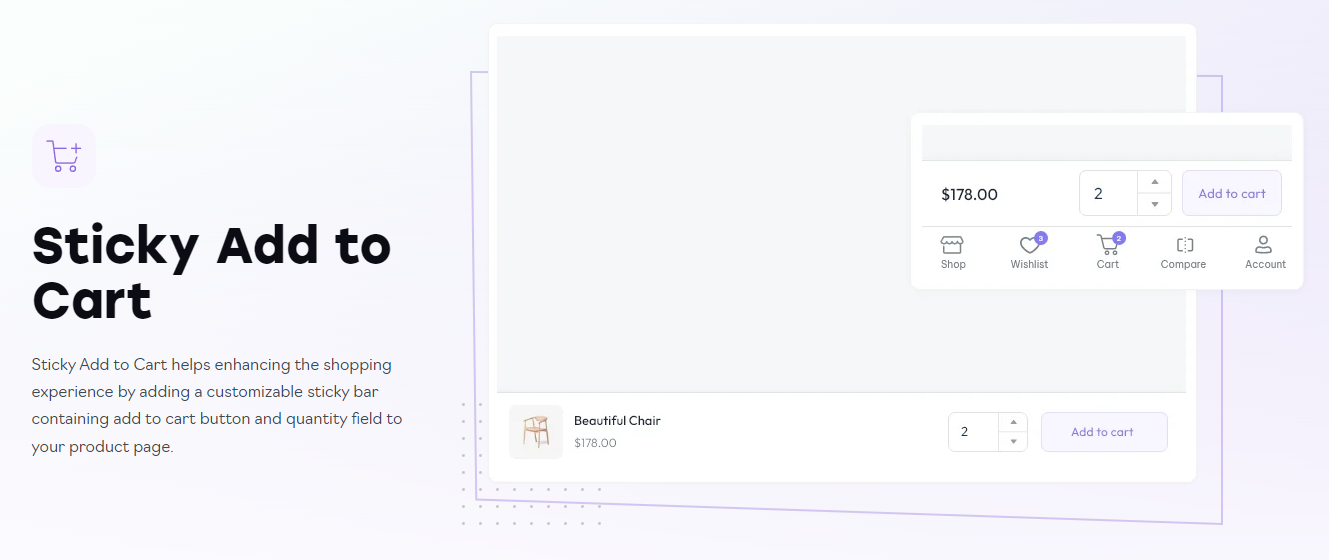Click the Shop storefront icon
1329x560 pixels.
(x=952, y=245)
